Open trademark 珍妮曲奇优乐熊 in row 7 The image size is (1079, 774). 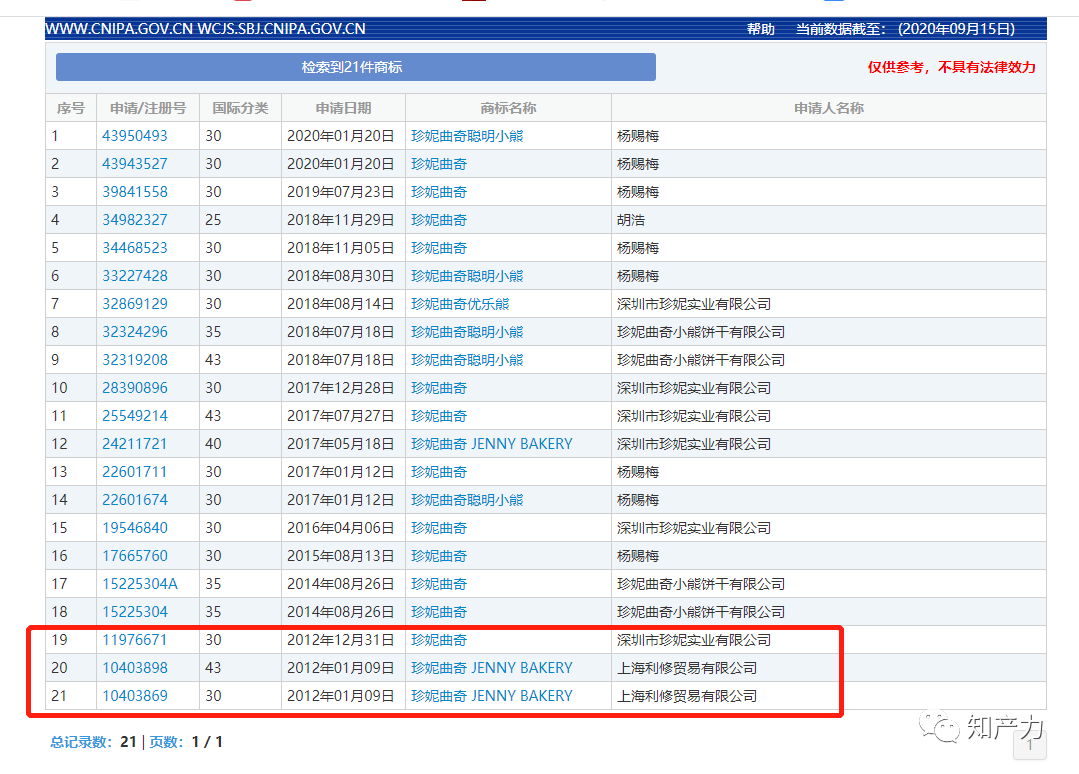[460, 304]
